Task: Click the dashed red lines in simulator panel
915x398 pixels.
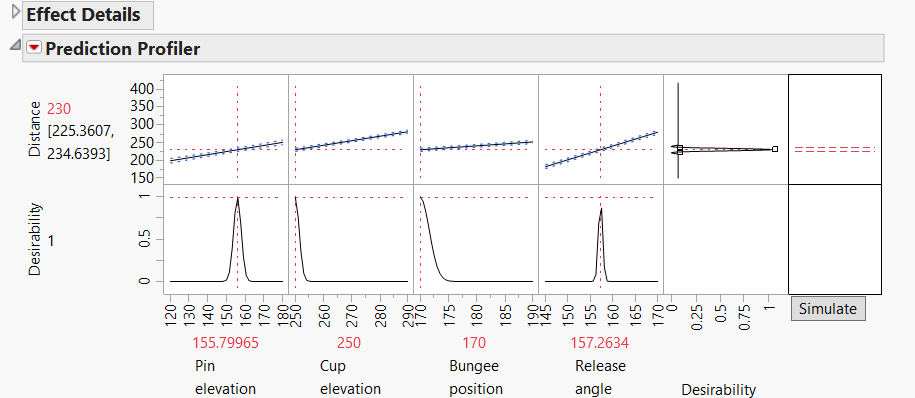Action: 834,149
